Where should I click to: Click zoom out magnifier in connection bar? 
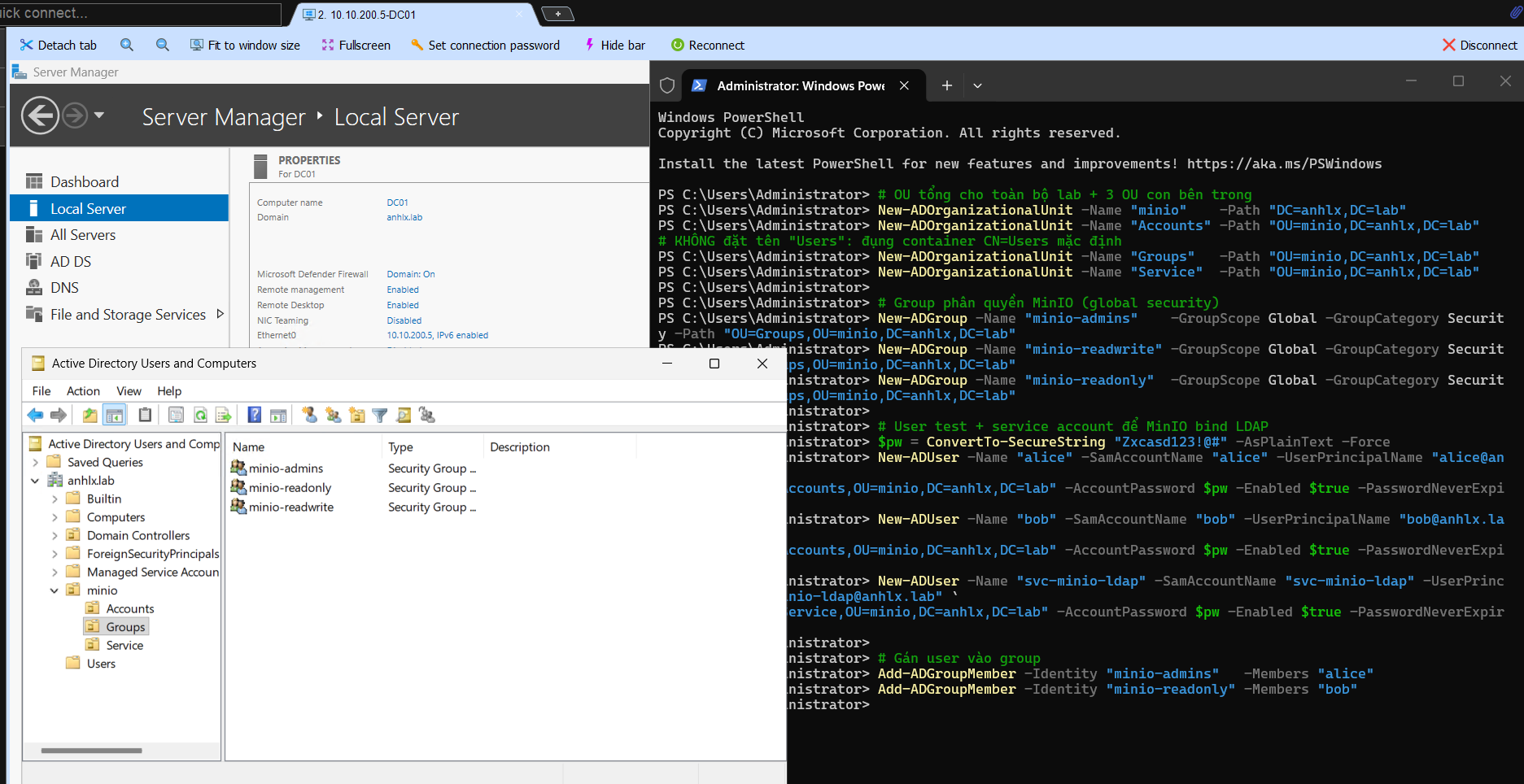coord(163,45)
